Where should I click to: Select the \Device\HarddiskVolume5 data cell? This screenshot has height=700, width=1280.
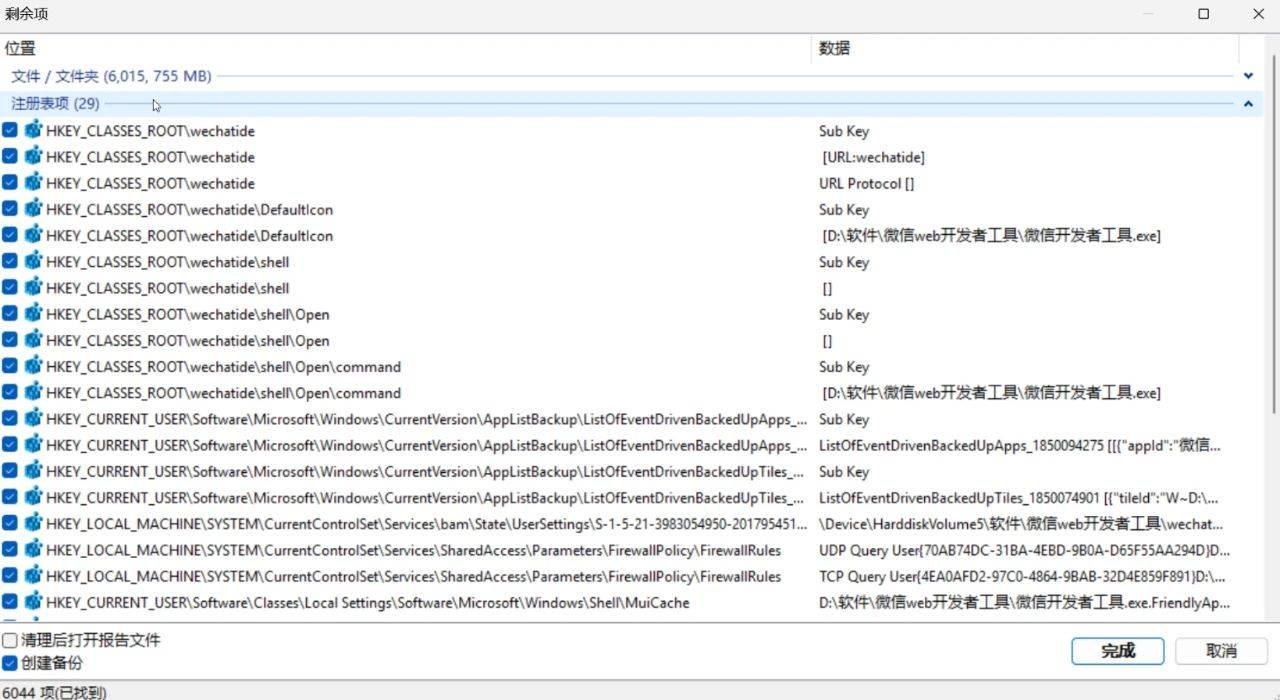pyautogui.click(x=1021, y=523)
